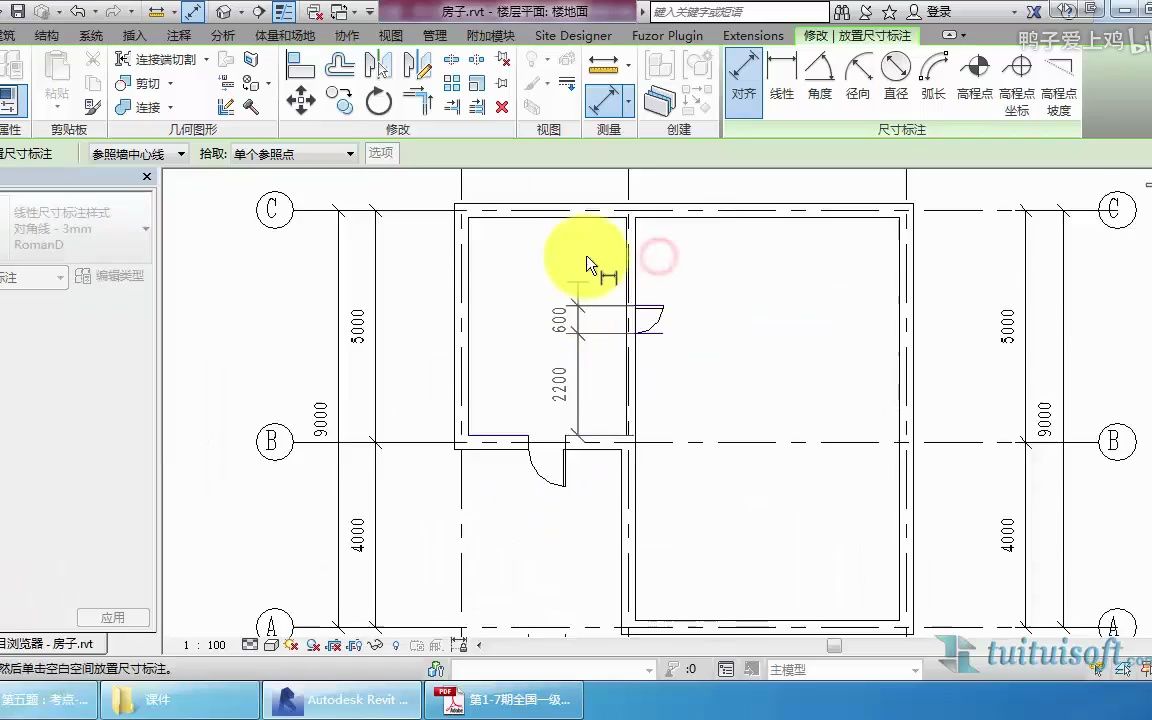Open the 参照墙中心线 reference dropdown
The height and width of the screenshot is (720, 1152).
point(180,153)
